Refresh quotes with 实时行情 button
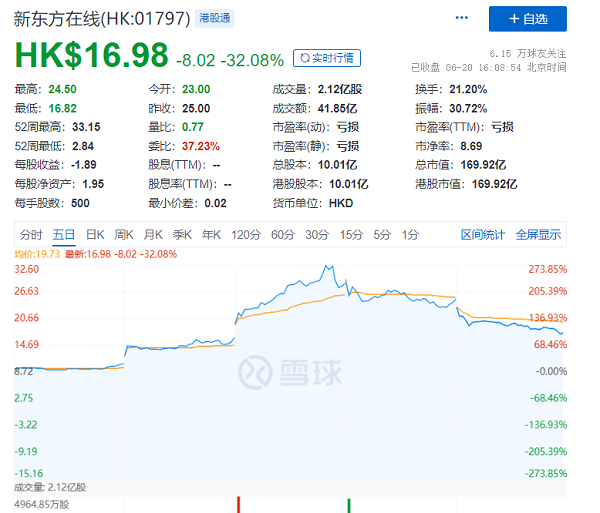 click(327, 58)
